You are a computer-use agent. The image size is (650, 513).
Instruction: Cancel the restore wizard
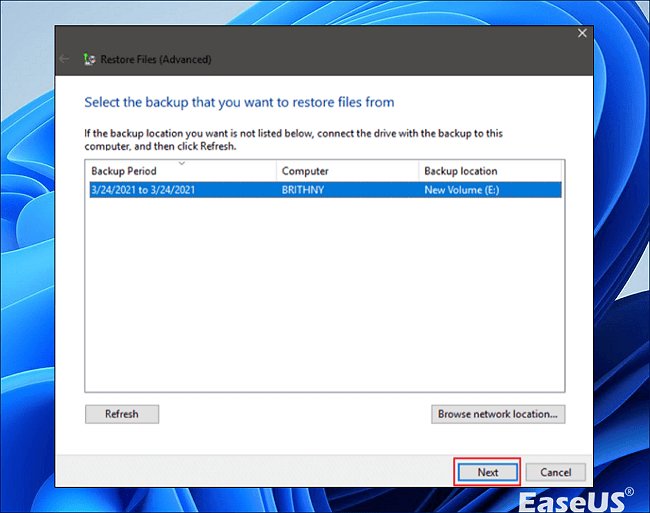(555, 472)
